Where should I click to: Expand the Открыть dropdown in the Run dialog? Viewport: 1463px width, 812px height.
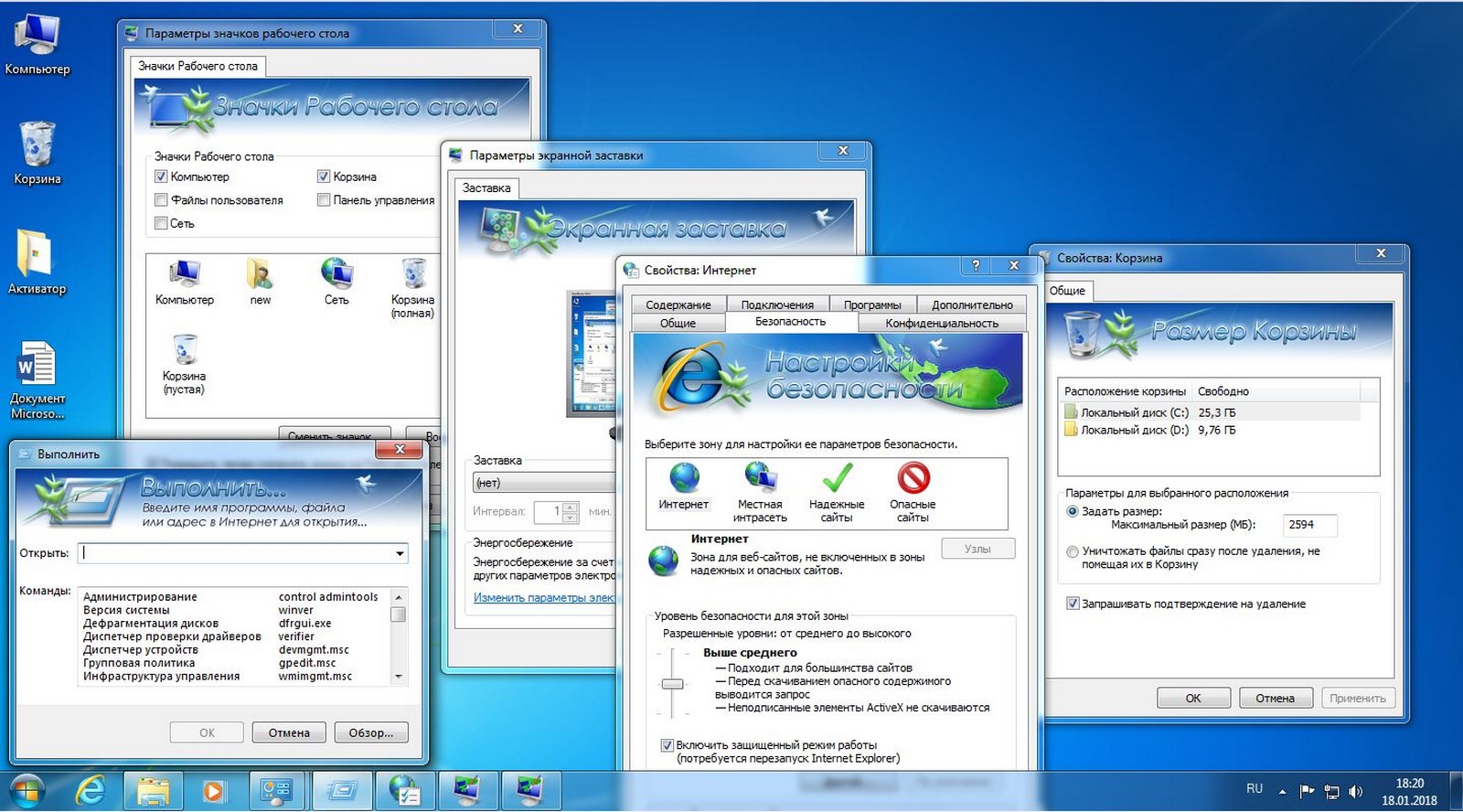click(x=400, y=553)
